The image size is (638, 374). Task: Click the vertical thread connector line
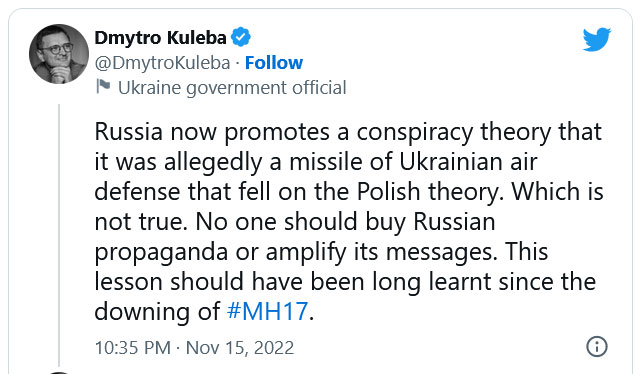click(59, 235)
